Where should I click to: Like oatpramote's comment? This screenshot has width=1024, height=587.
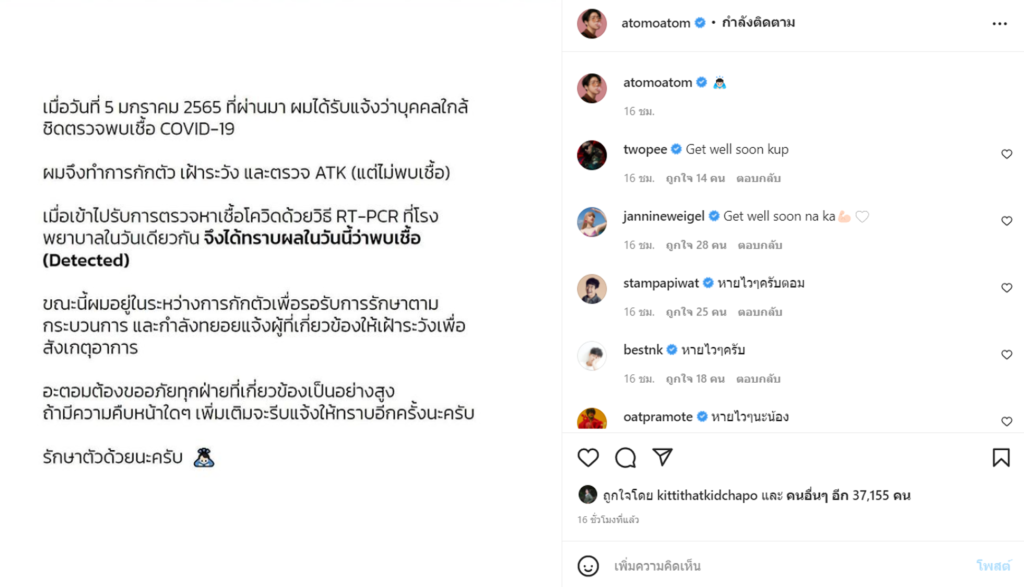pos(1006,421)
